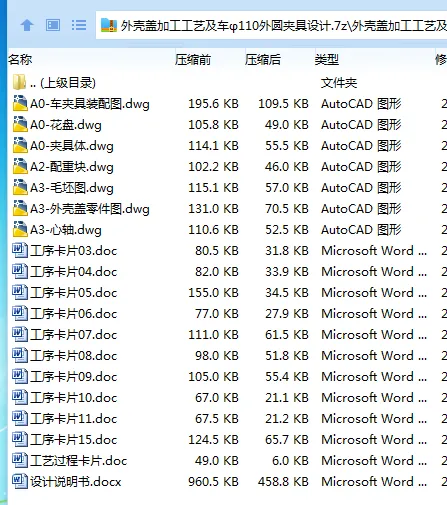Viewport: 447px width, 505px height.
Task: Click the 195.6 KB original size value
Action: [x=213, y=104]
